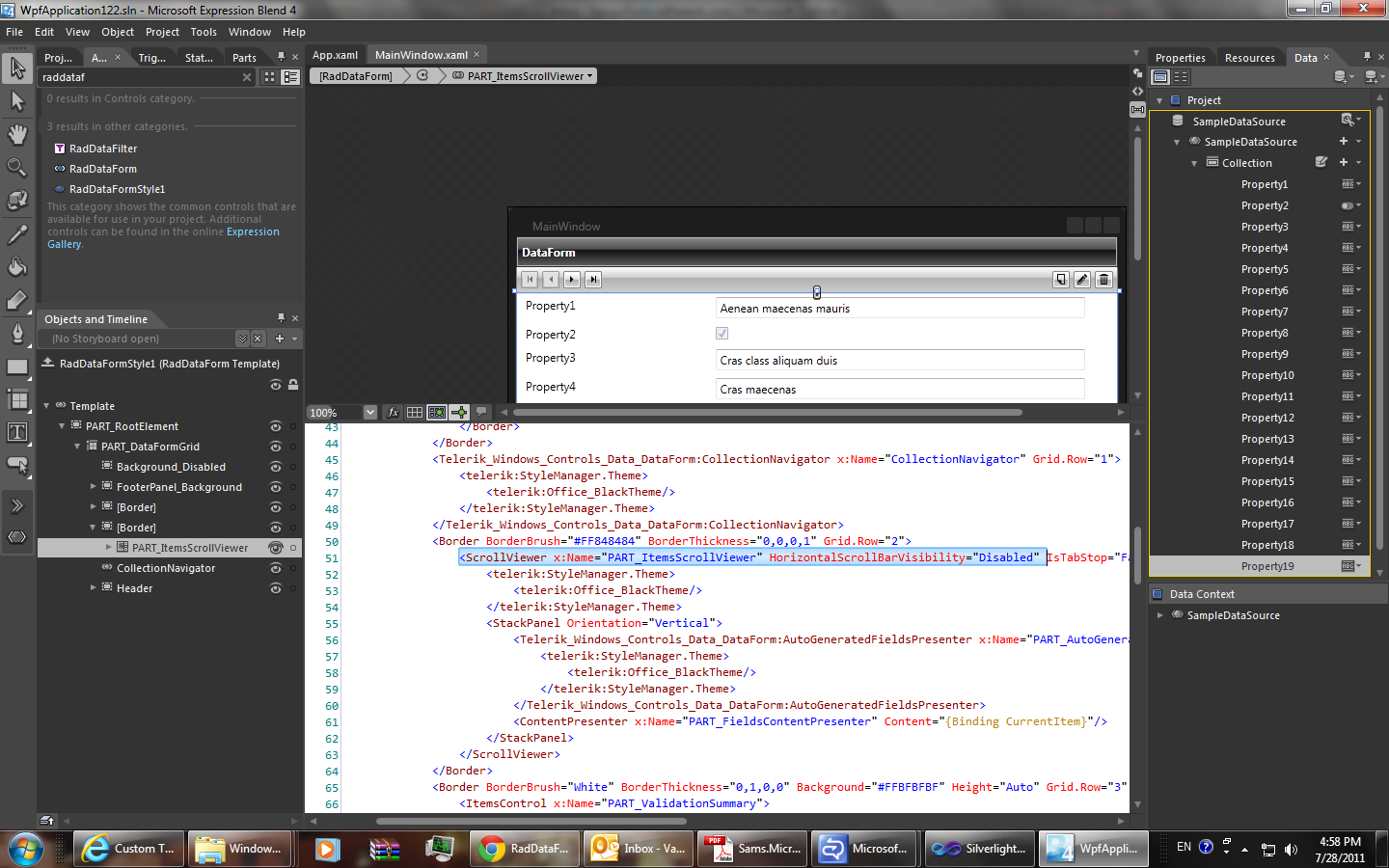Hide the Background_Disabled layer
Screen dimensions: 1389x868
pyautogui.click(x=276, y=467)
